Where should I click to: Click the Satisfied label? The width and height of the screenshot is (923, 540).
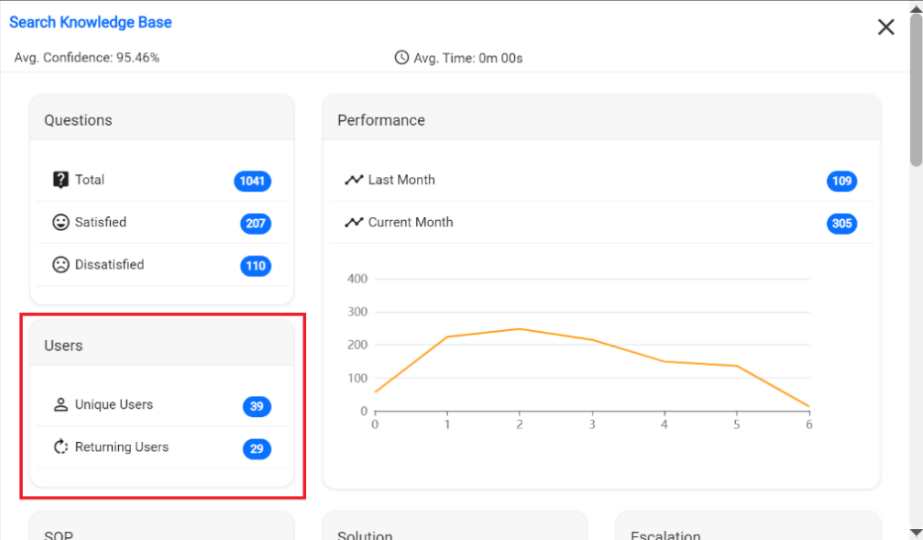tap(101, 222)
